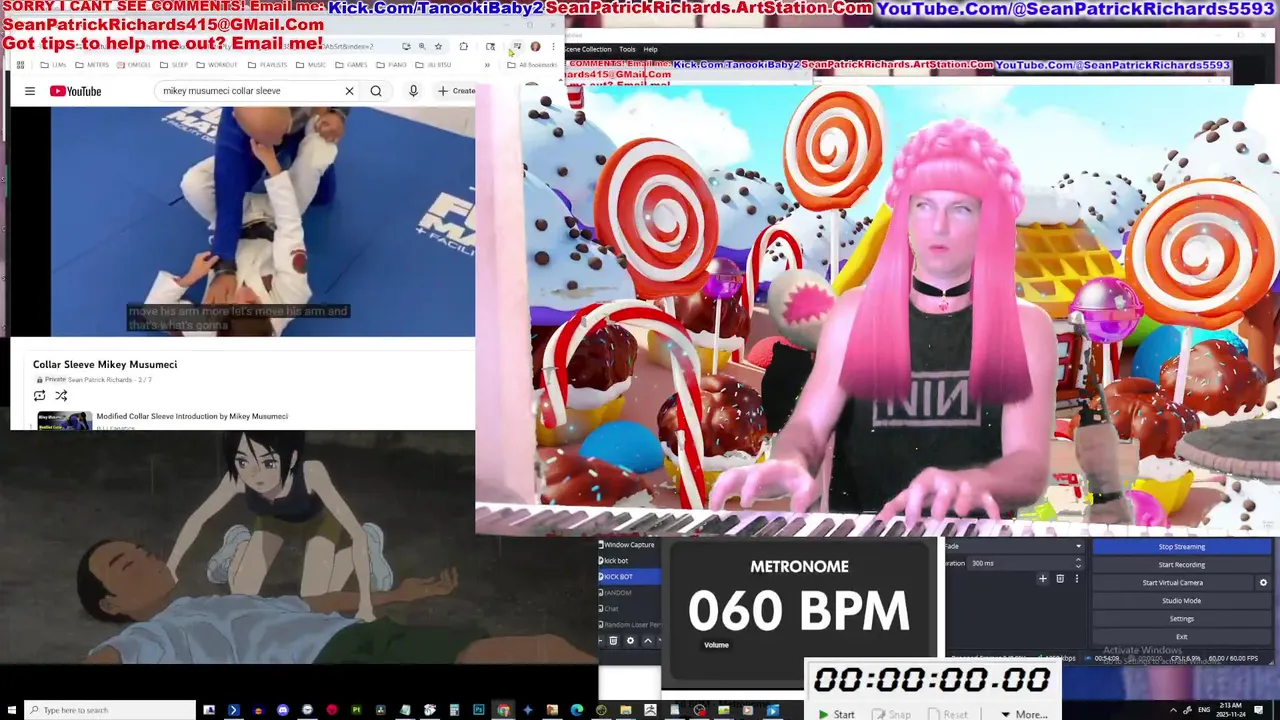Open the stopwatch More dropdown
The width and height of the screenshot is (1280, 720).
[x=1023, y=714]
